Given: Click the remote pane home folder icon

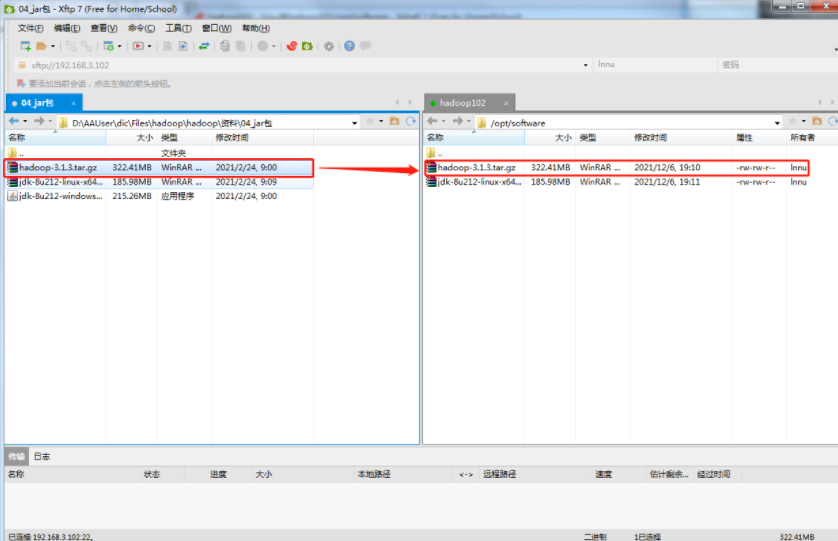Looking at the screenshot, I should tap(817, 121).
